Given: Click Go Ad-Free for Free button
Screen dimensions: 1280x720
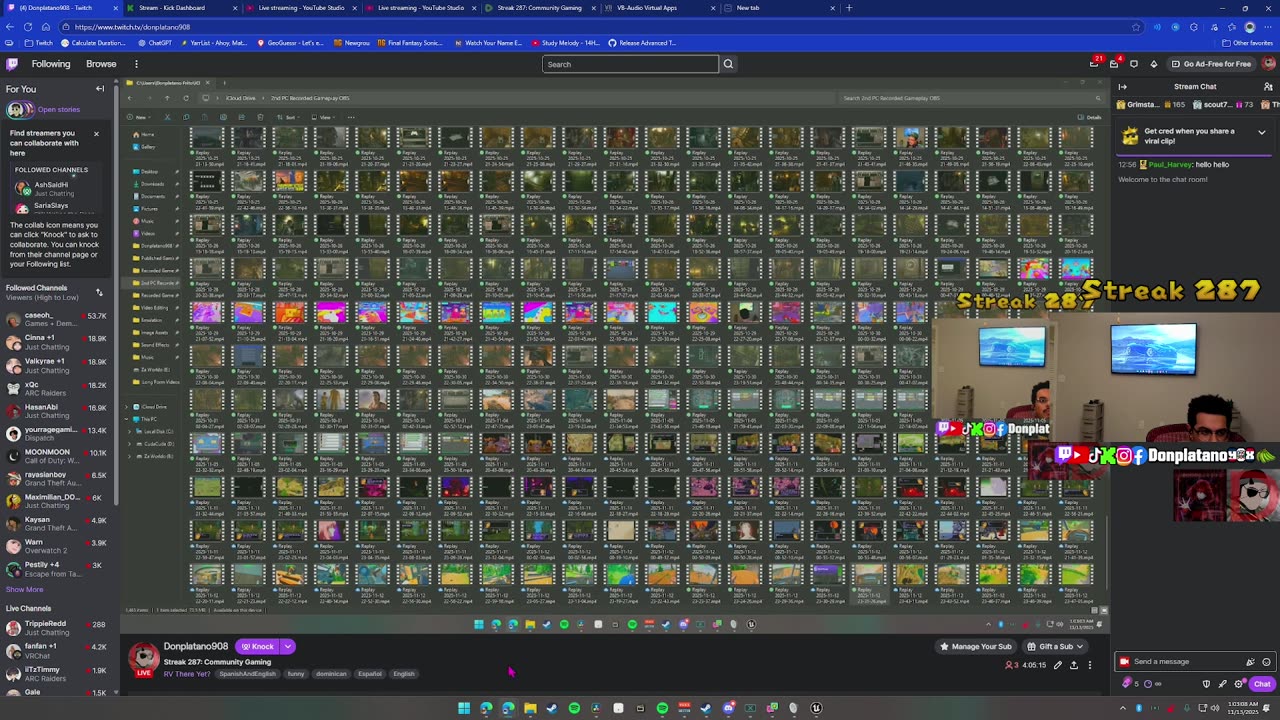Looking at the screenshot, I should click(1212, 64).
